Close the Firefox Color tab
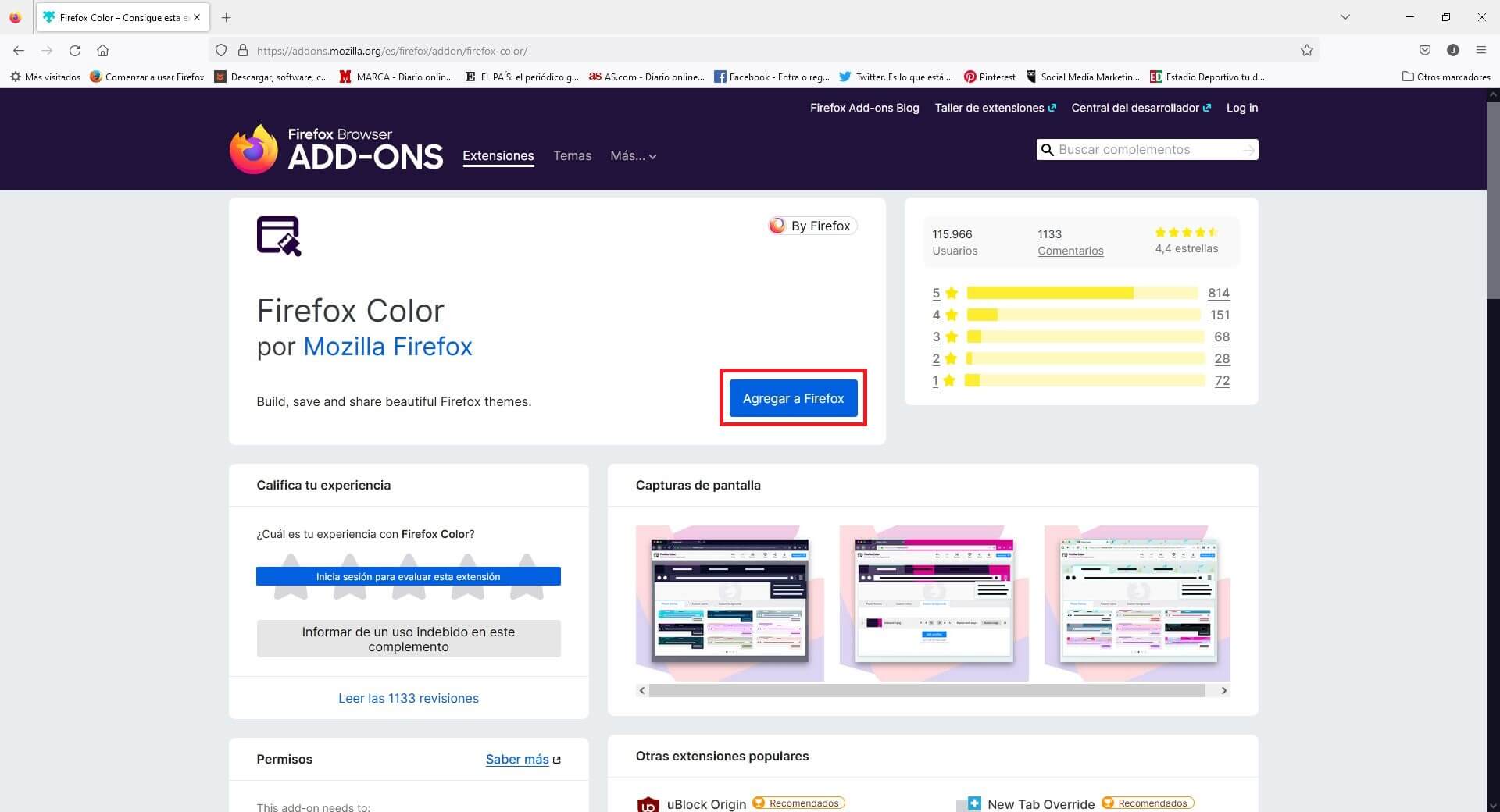Image resolution: width=1500 pixels, height=812 pixels. (x=197, y=17)
